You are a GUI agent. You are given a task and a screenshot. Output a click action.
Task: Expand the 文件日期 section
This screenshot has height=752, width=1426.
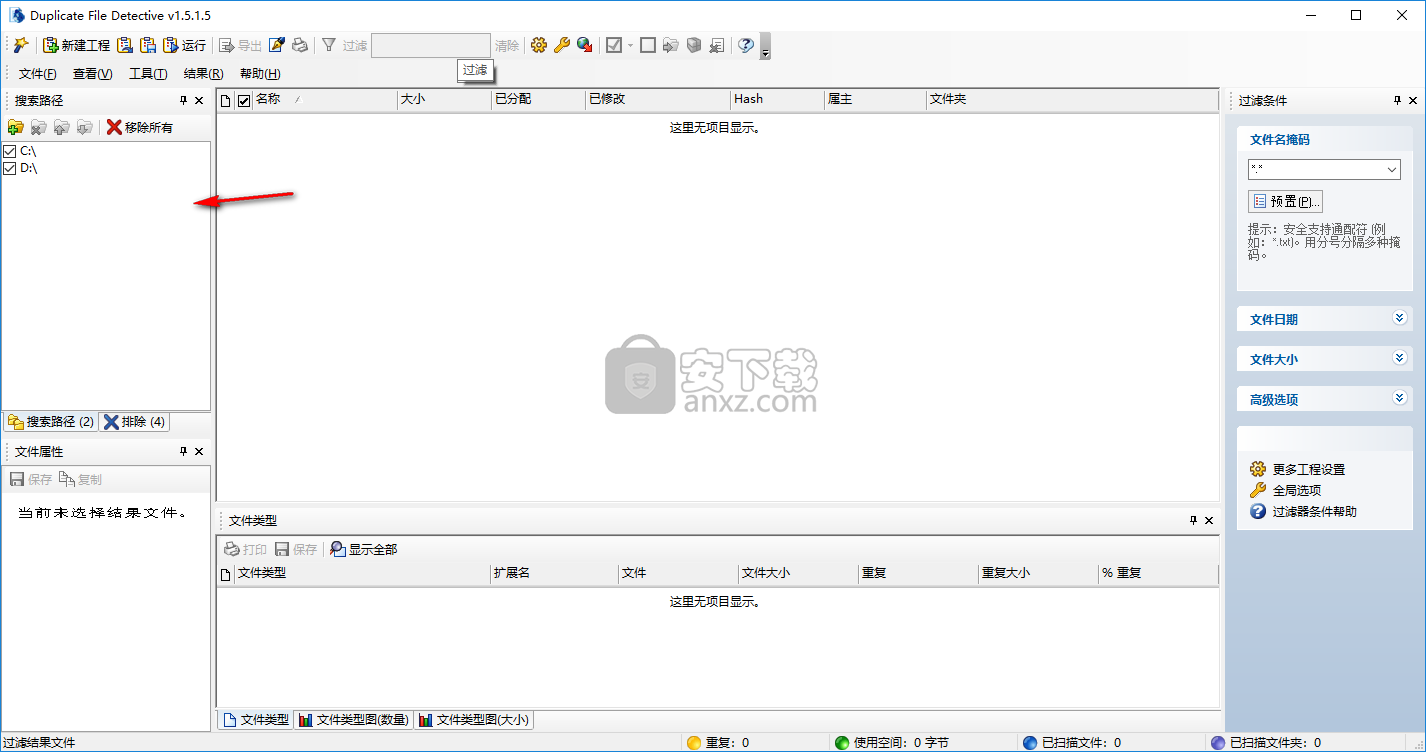point(1324,319)
